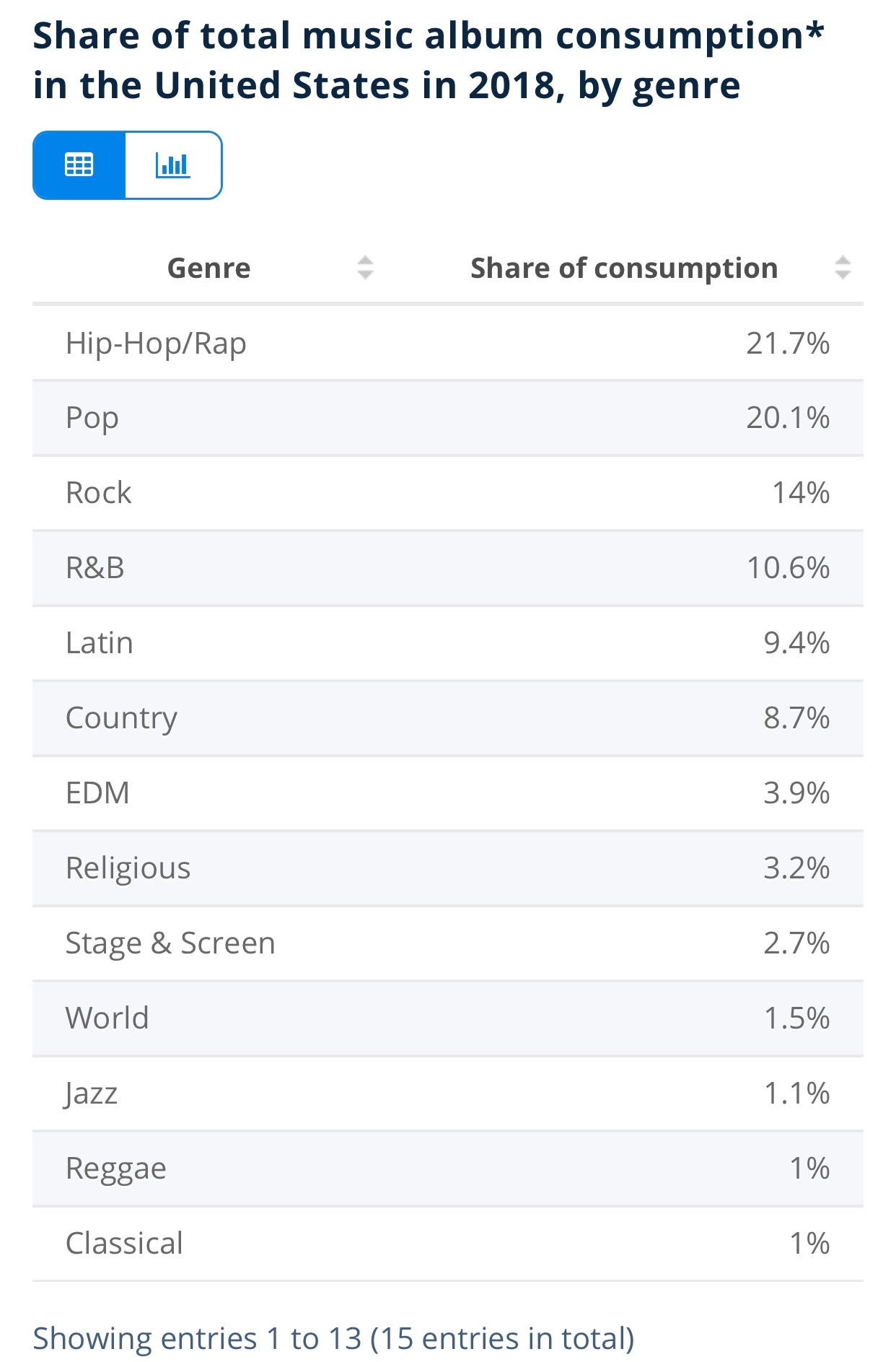Click the Genre column header
This screenshot has width=896, height=1362.
pyautogui.click(x=208, y=268)
